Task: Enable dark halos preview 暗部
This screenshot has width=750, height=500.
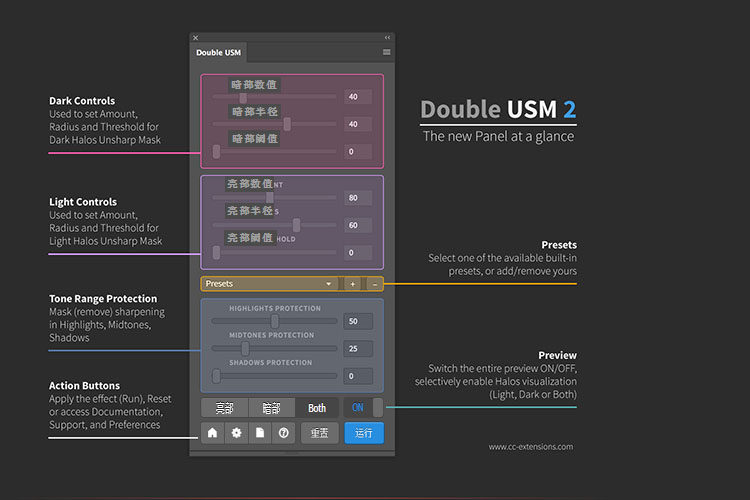Action: [271, 408]
